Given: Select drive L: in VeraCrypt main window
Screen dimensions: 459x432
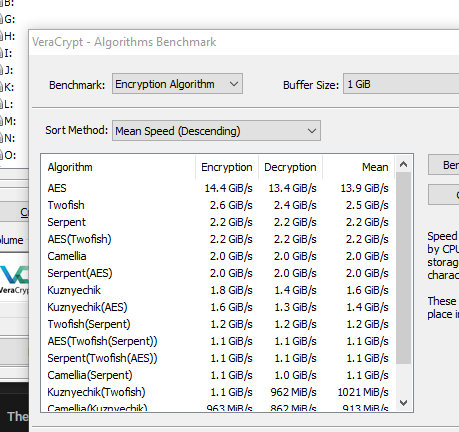Looking at the screenshot, I should 7,104.
